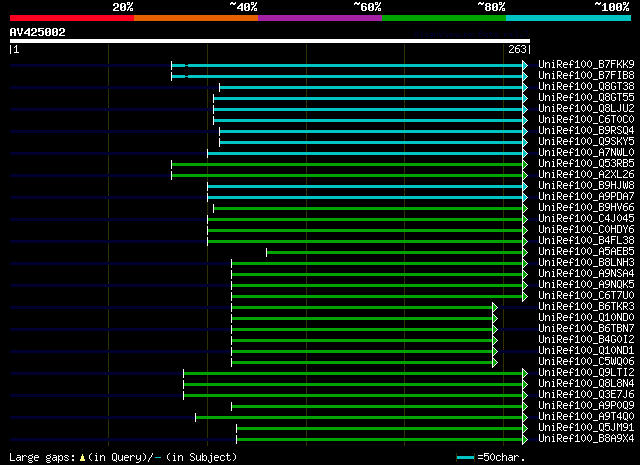Image resolution: width=640 pixels, height=465 pixels.
Task: Click the cyan alignment bar for B7FKK9
Action: [347, 65]
